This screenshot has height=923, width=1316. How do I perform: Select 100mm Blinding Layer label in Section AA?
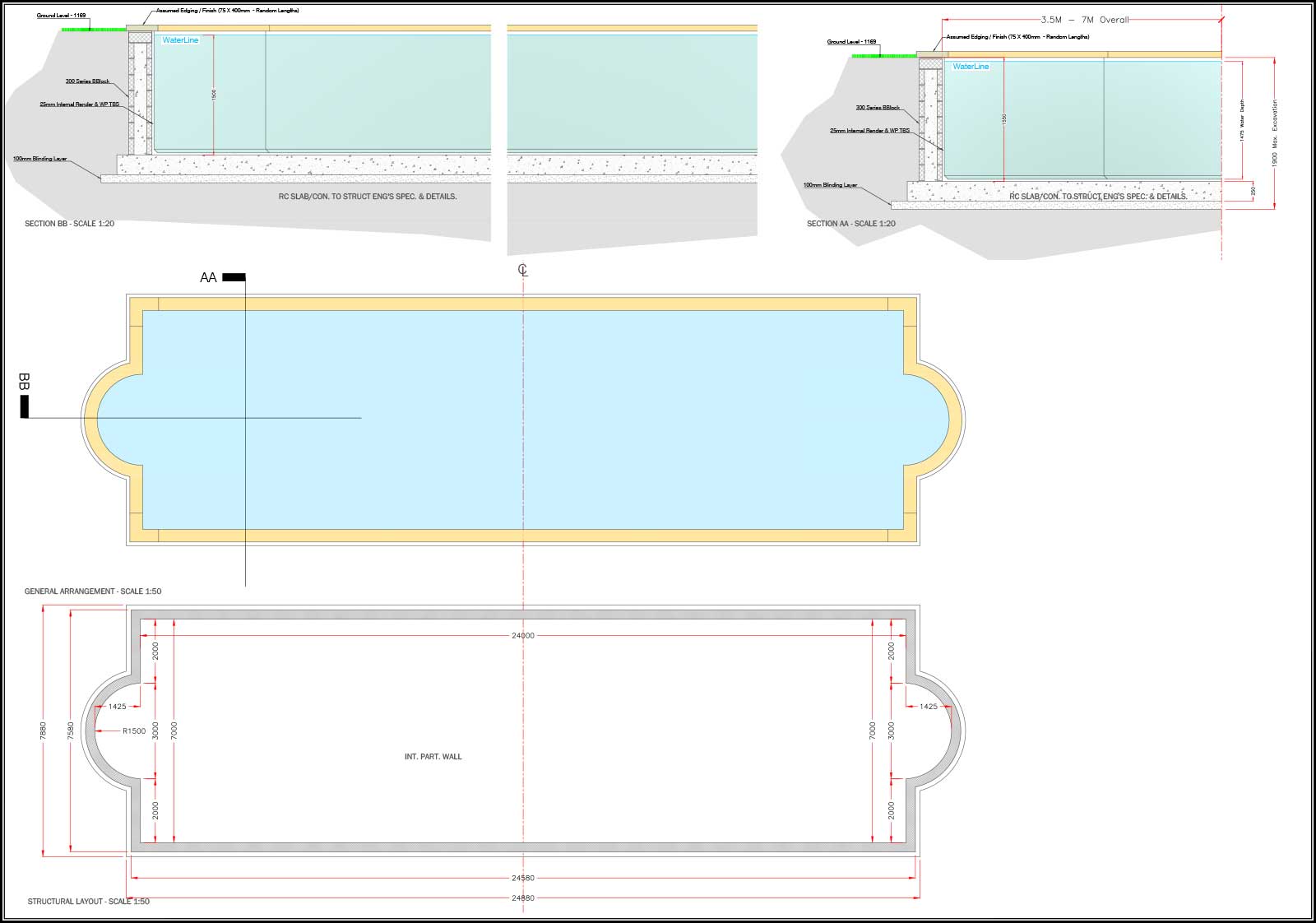(x=830, y=185)
